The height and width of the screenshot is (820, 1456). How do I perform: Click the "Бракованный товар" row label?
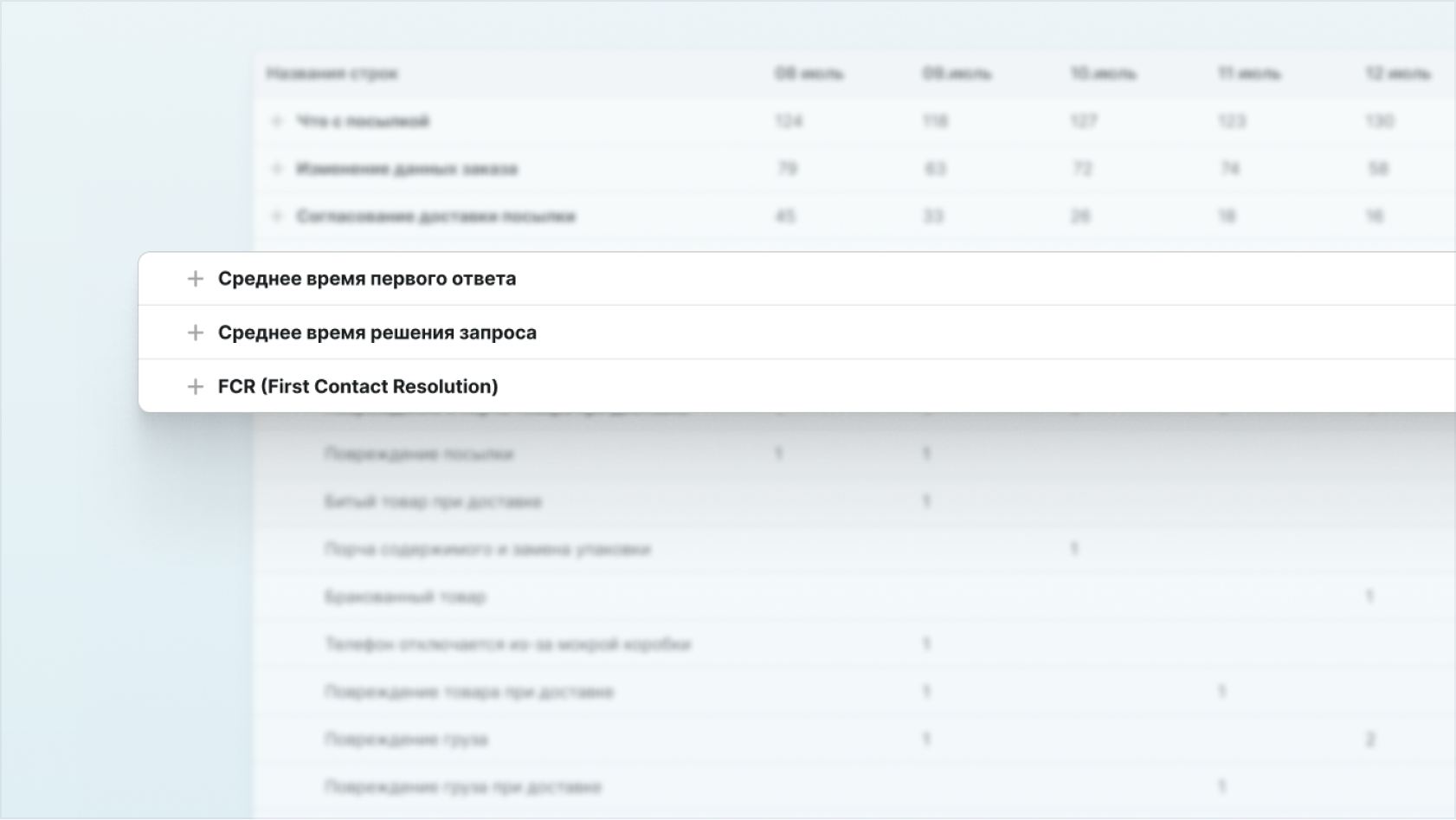[405, 597]
